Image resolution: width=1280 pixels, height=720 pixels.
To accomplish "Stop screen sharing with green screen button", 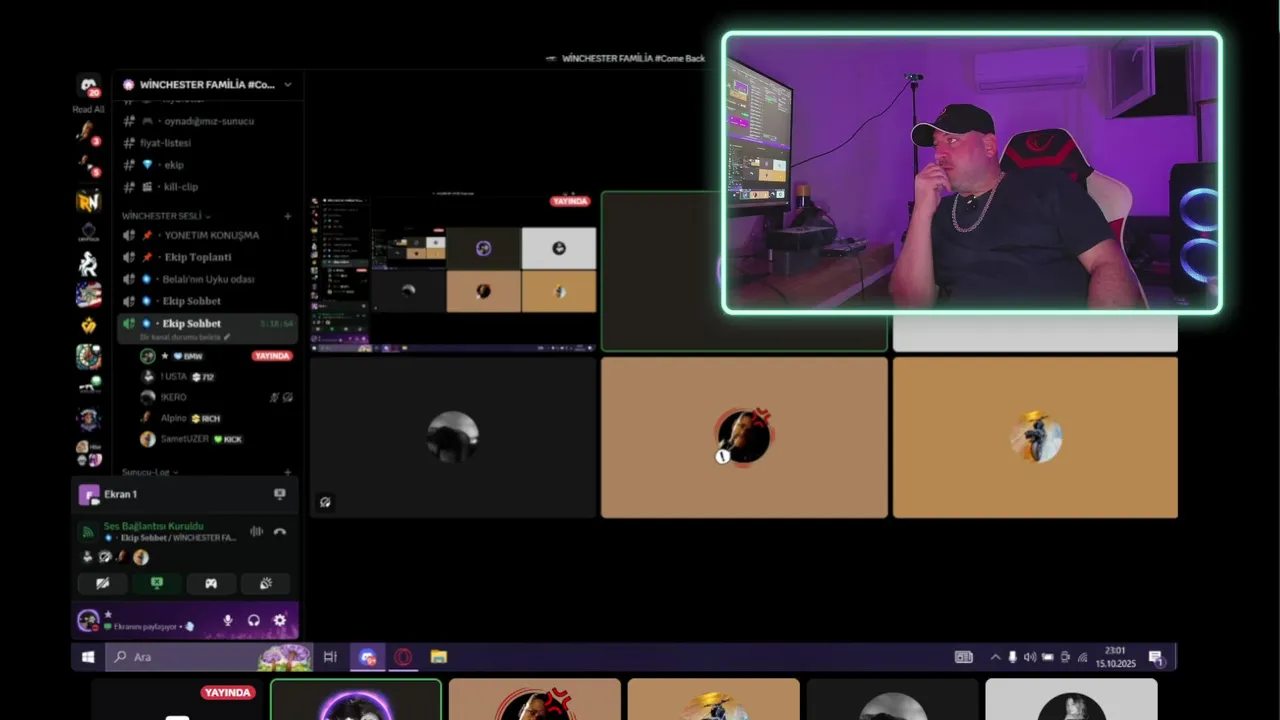I will (x=157, y=583).
